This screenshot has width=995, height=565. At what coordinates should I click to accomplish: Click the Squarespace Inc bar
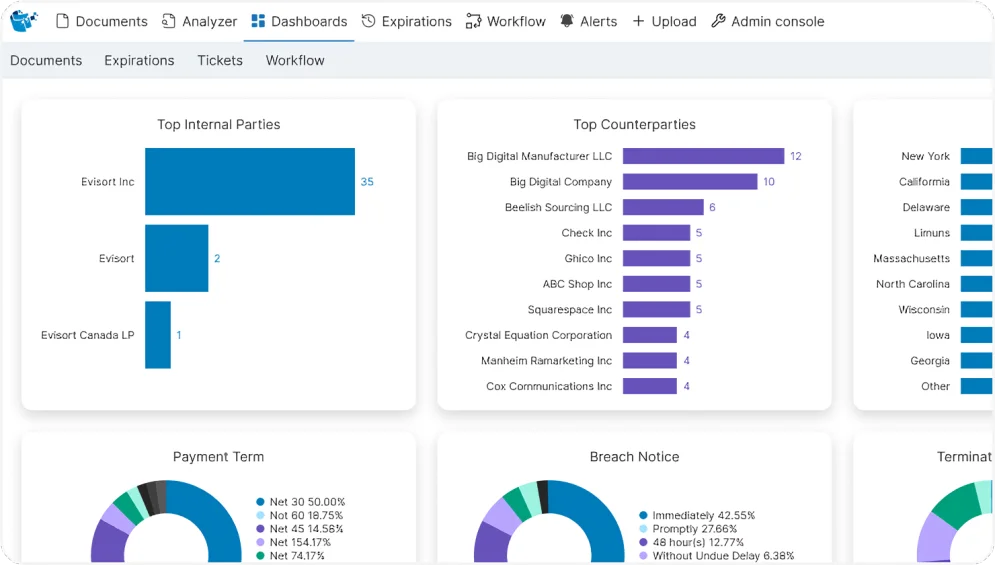click(656, 309)
